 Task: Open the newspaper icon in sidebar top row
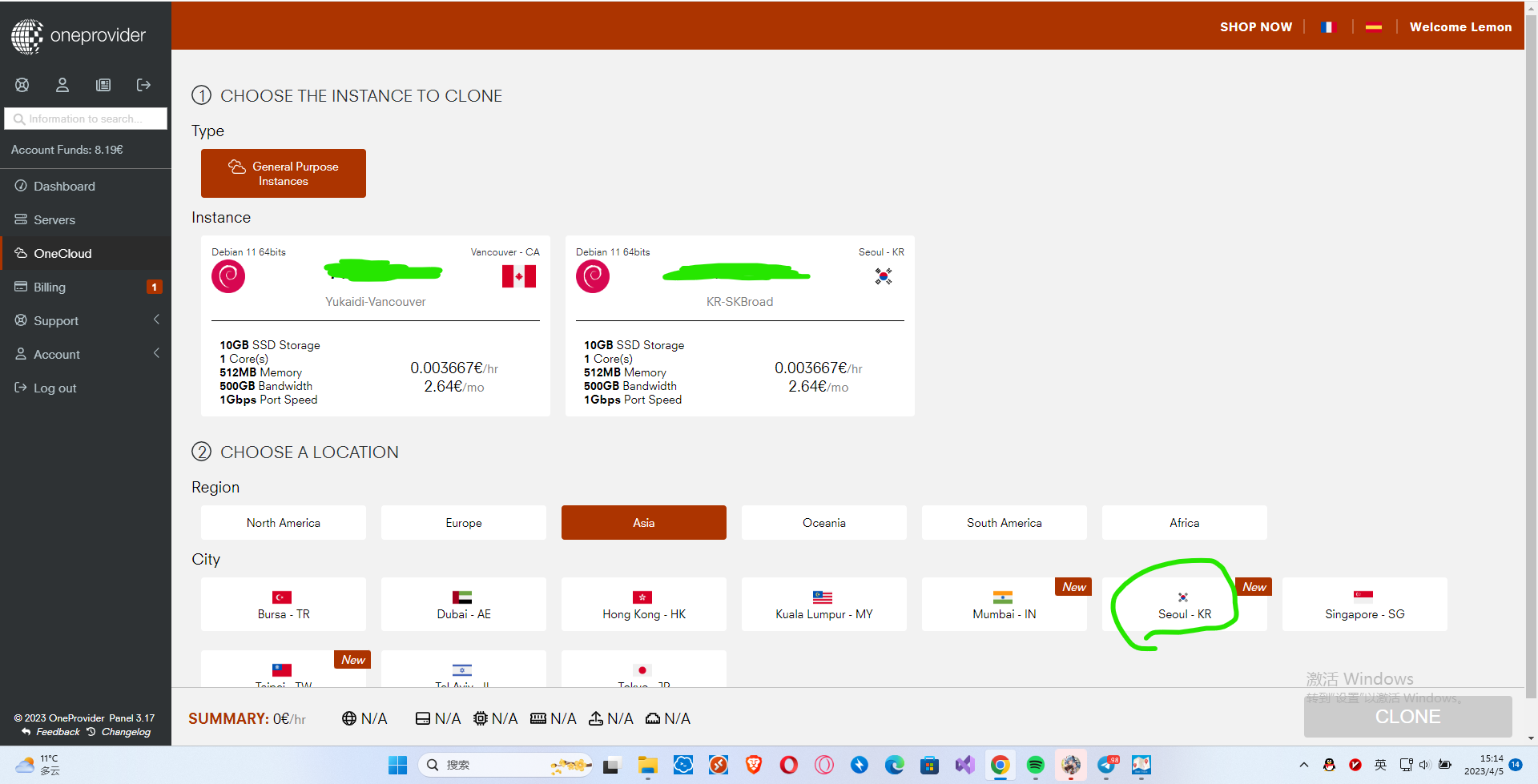[103, 85]
